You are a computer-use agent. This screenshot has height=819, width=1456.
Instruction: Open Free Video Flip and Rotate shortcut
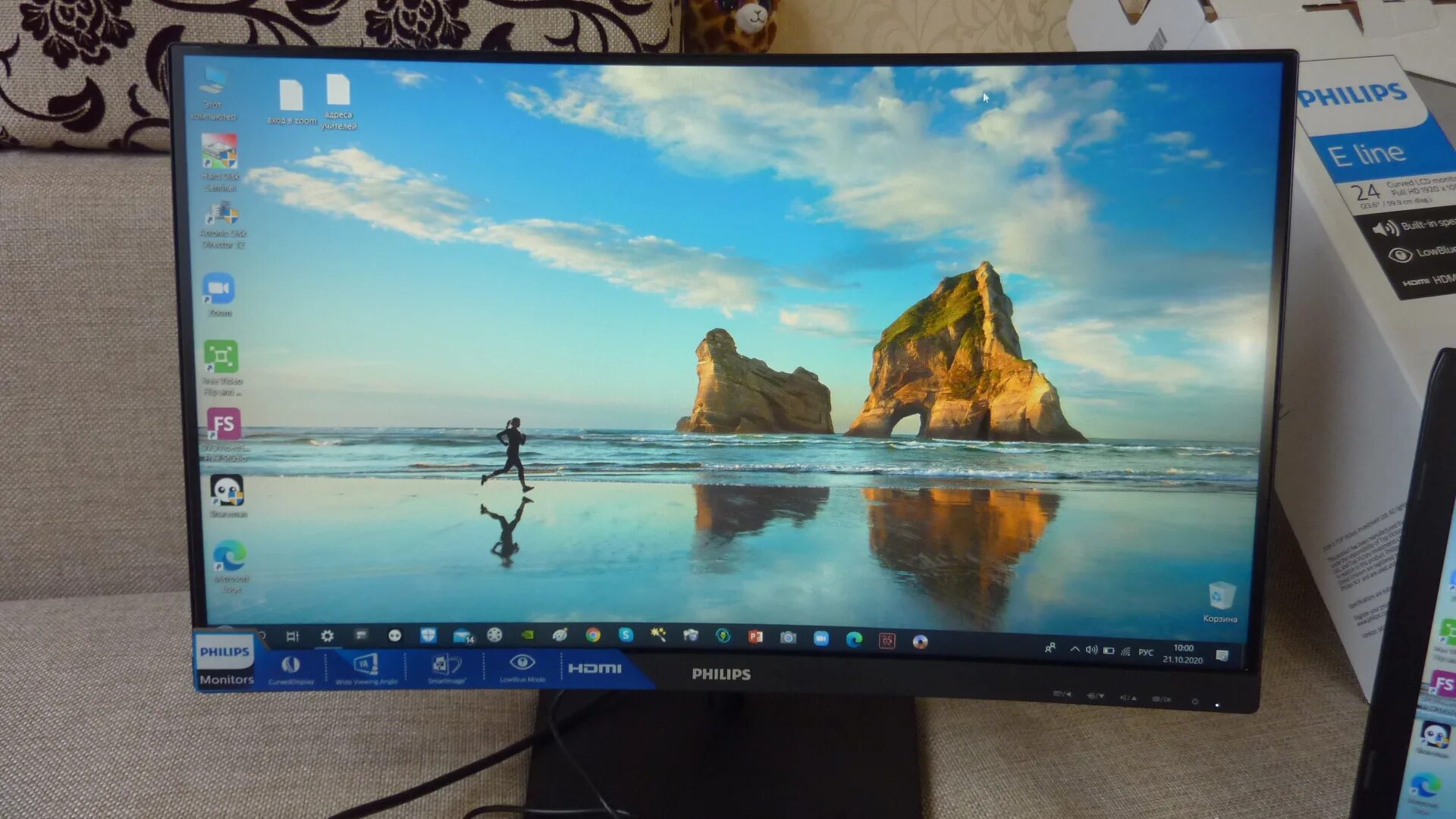pyautogui.click(x=221, y=357)
